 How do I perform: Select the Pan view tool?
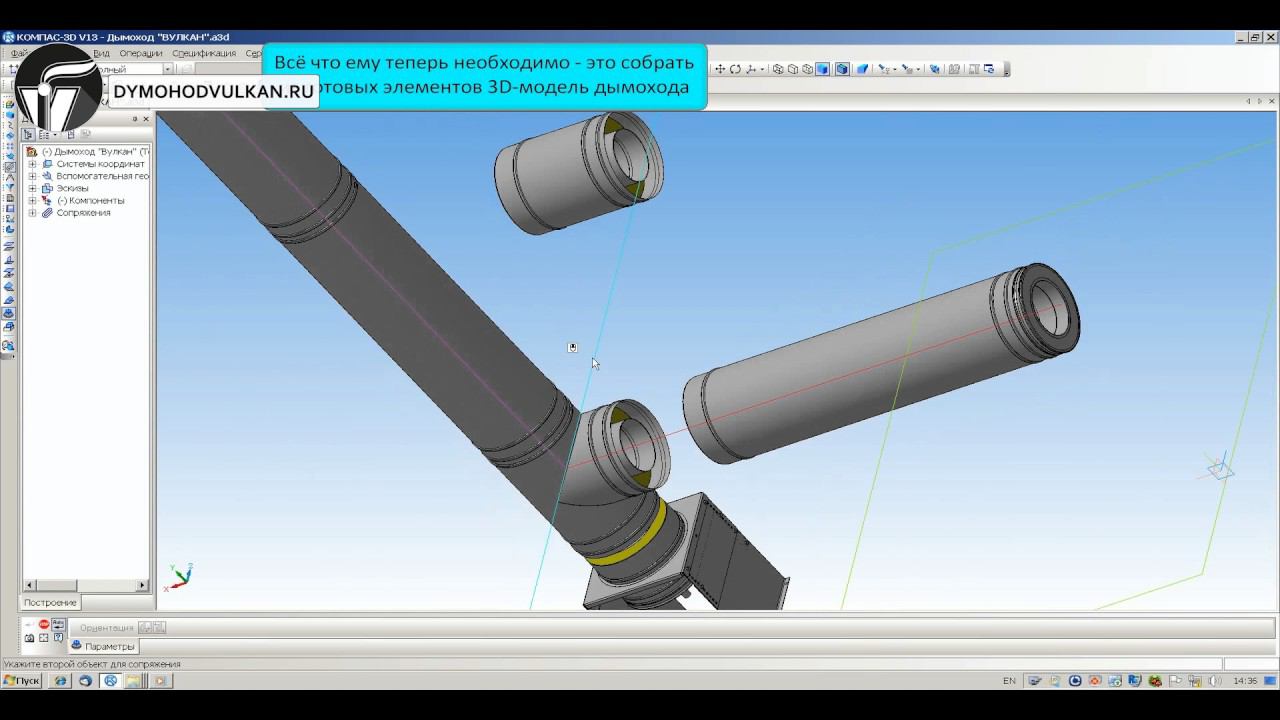(x=719, y=69)
